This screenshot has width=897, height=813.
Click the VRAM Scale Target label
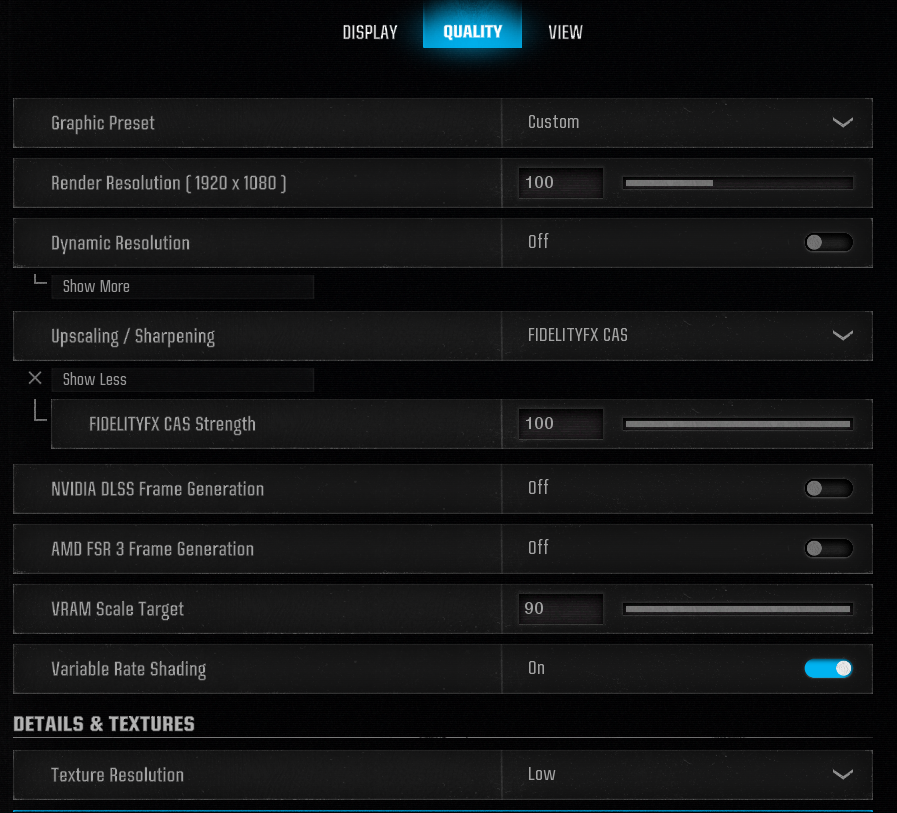click(117, 610)
